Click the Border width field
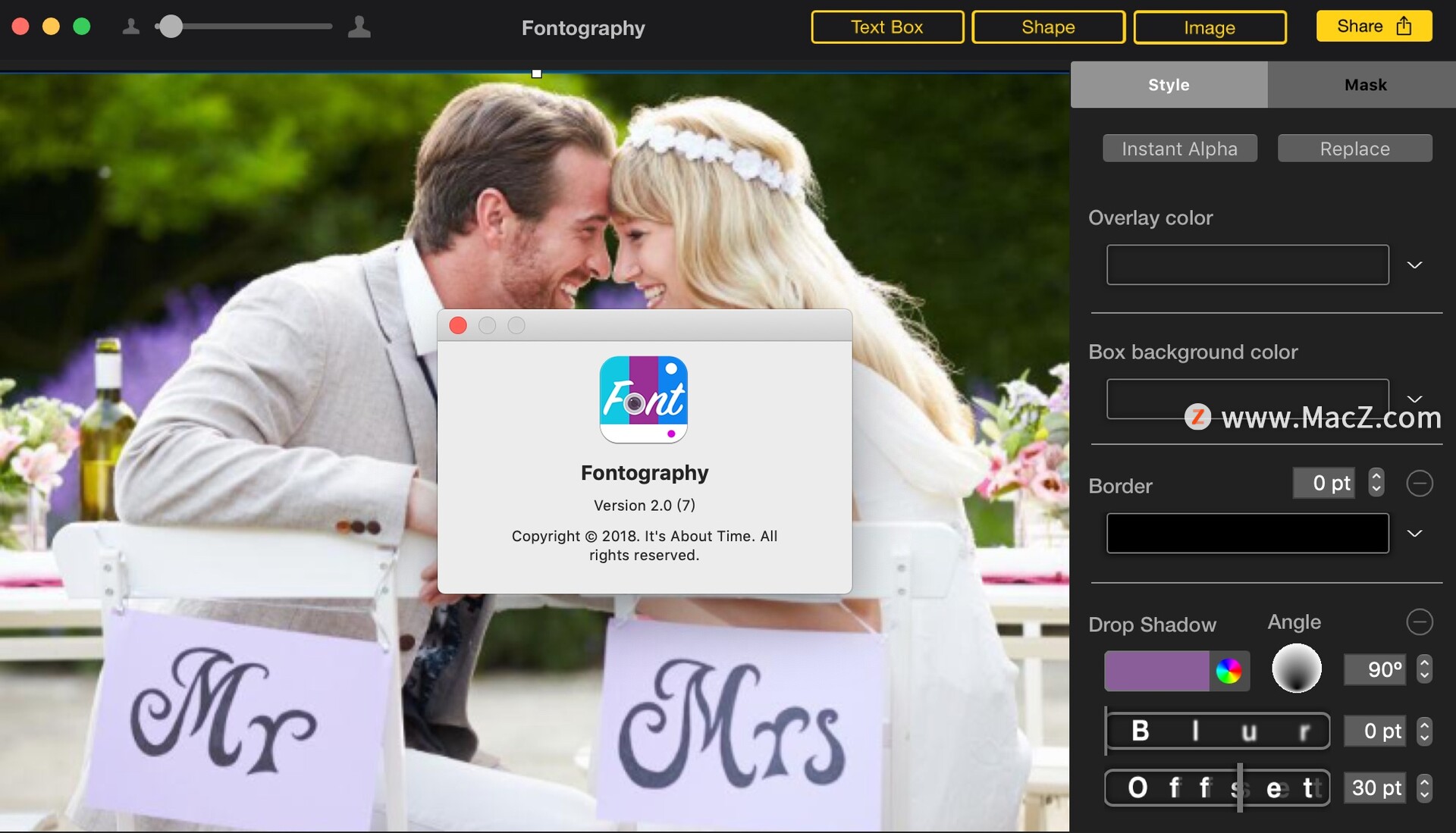1456x833 pixels. (x=1323, y=483)
